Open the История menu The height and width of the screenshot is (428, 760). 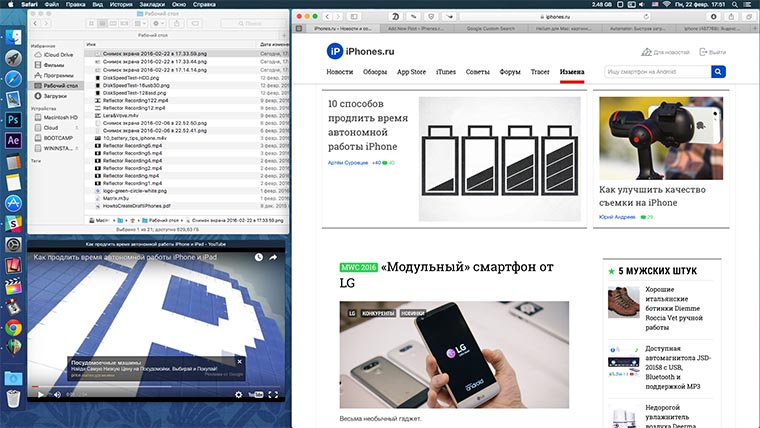pos(121,4)
